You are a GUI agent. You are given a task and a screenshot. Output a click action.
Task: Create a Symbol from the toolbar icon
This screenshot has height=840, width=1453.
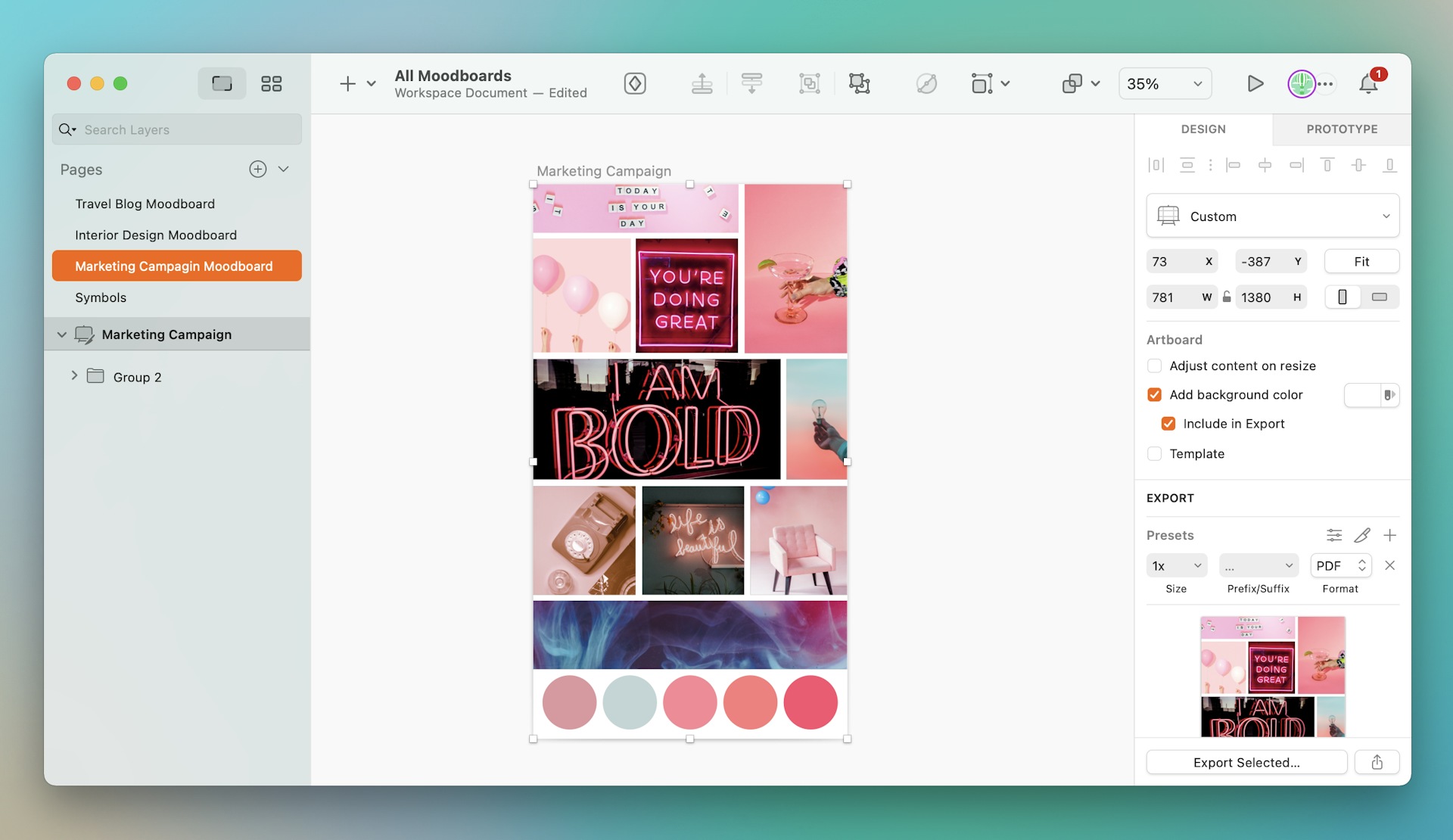coord(635,83)
